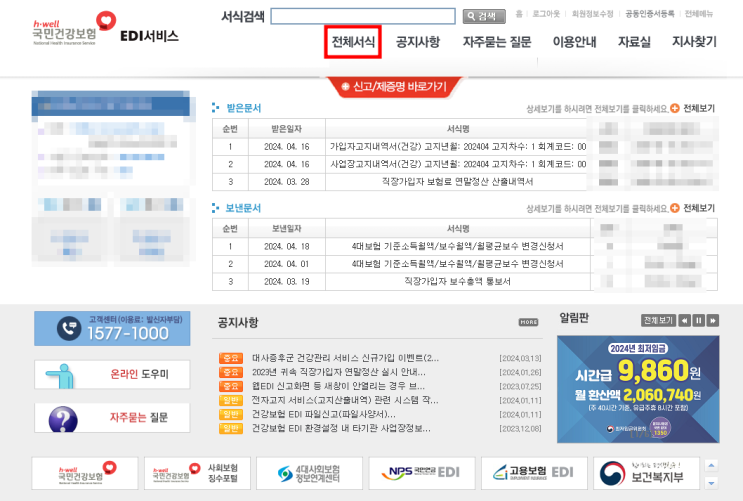Click footer banner scroll-down arrow
The width and height of the screenshot is (743, 501).
[x=711, y=483]
